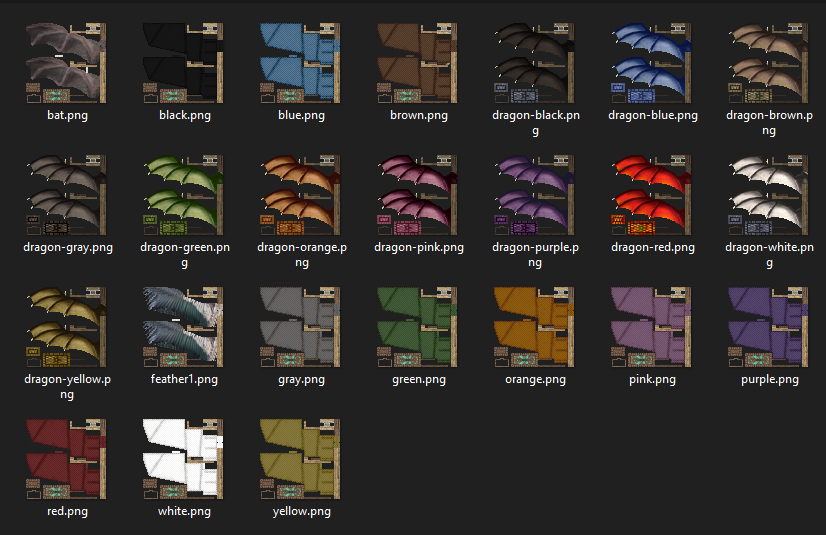Viewport: 826px width, 535px height.
Task: Click the 'red.png' file name
Action: click(x=67, y=512)
